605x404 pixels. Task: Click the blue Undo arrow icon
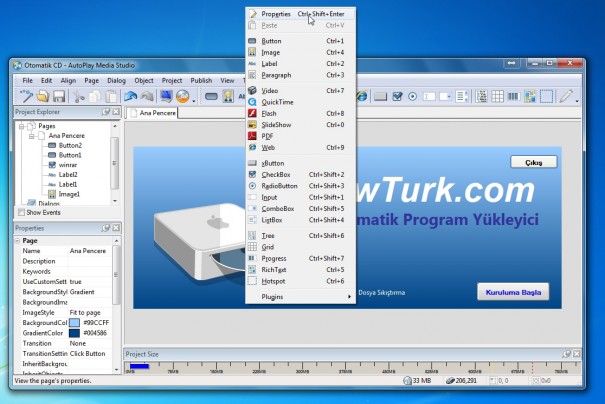130,96
